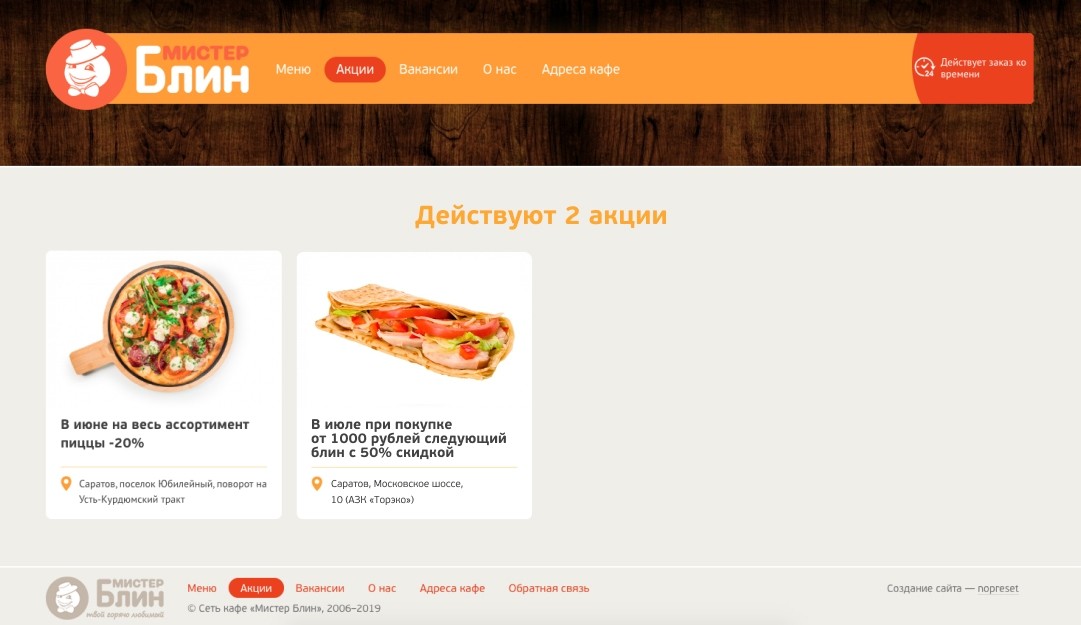Open Меню in the top navigation
1081x625 pixels.
pyautogui.click(x=293, y=70)
